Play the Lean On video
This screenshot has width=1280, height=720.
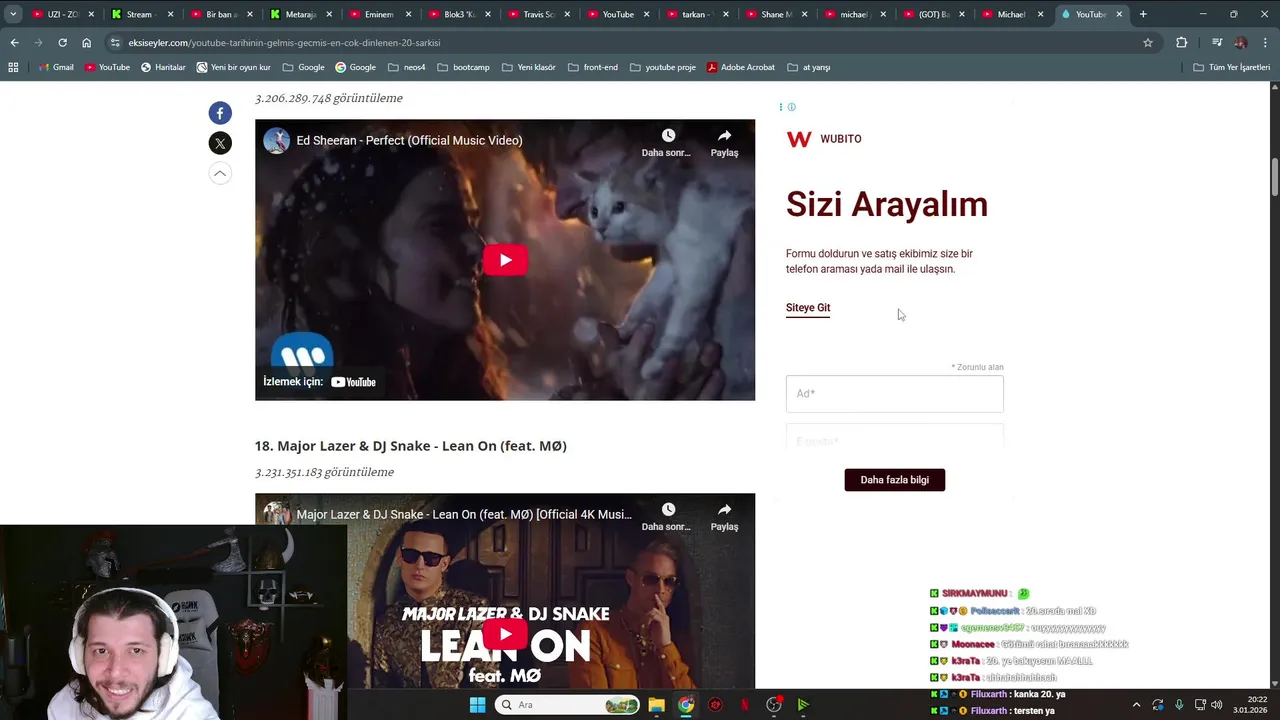coord(505,634)
